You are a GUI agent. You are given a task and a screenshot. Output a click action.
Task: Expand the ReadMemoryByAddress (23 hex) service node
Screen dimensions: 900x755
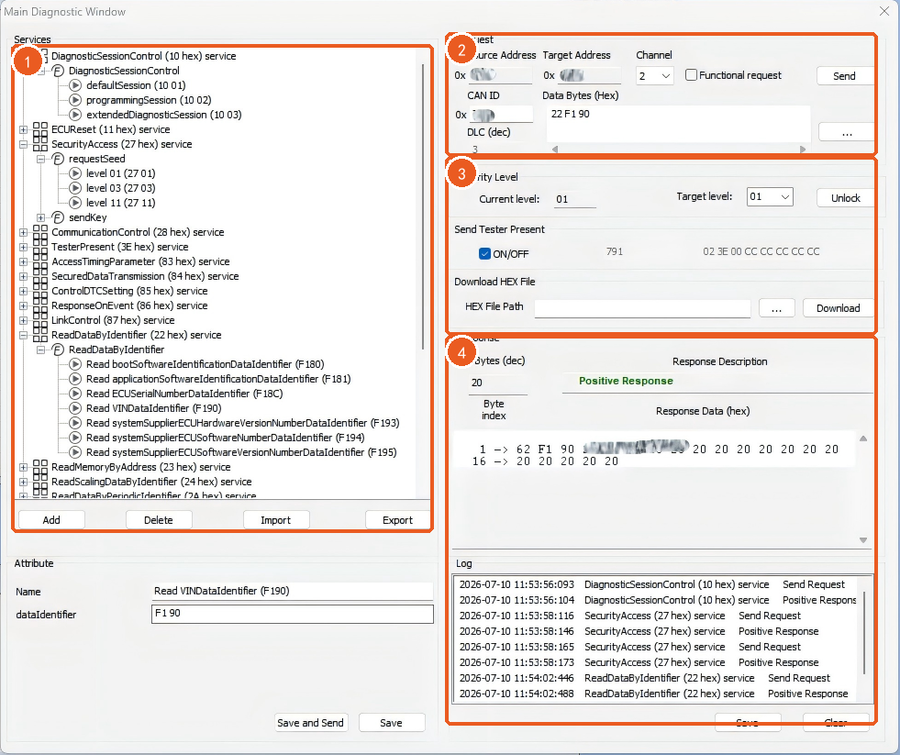[24, 467]
